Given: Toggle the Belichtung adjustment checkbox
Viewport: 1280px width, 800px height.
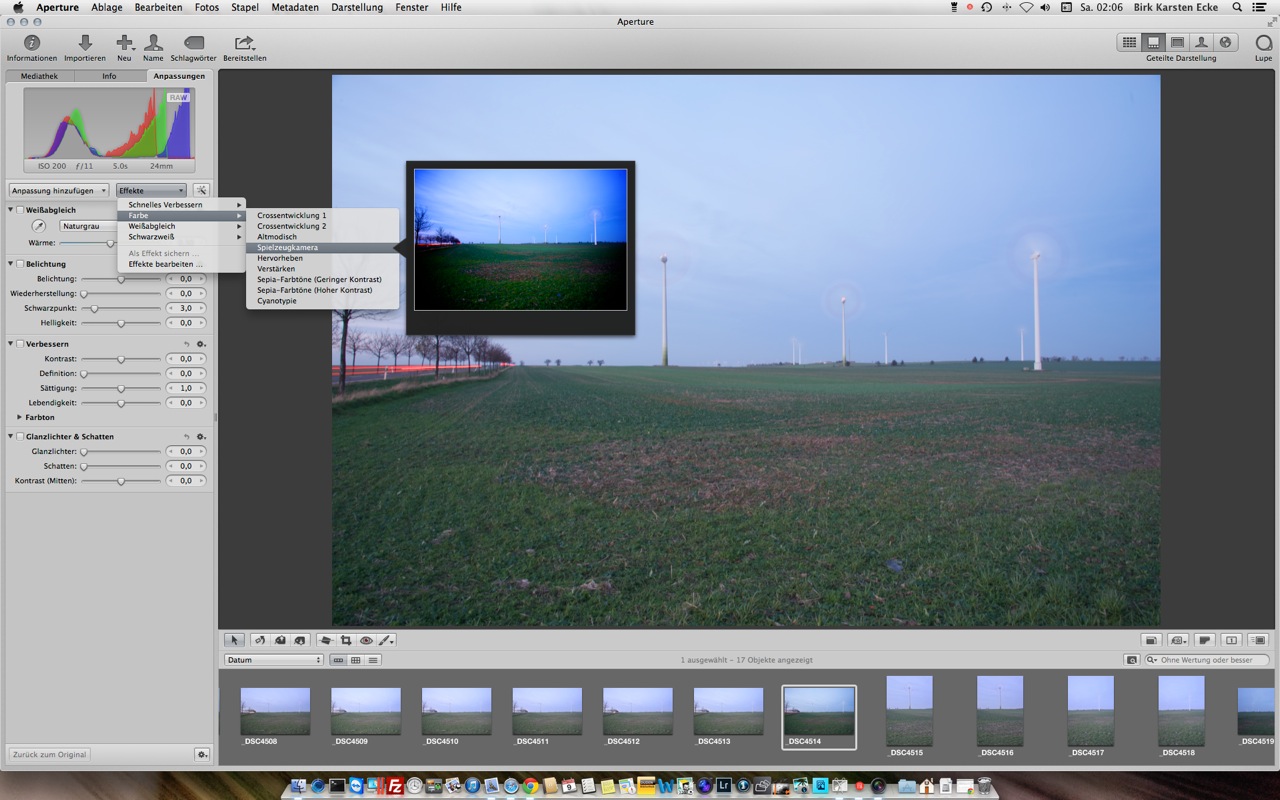Looking at the screenshot, I should [20, 264].
